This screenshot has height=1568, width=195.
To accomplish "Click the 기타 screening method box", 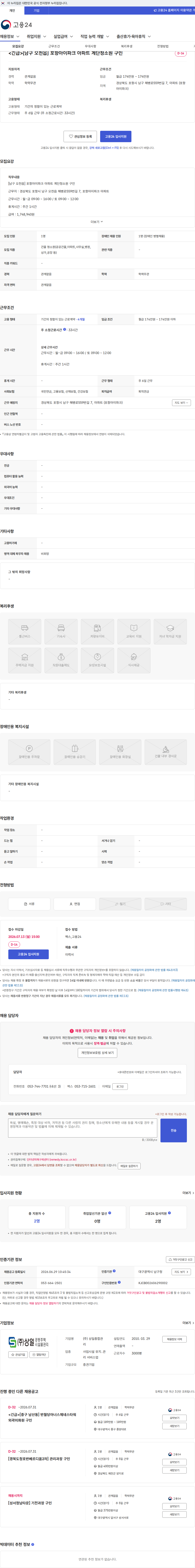I will (166, 904).
